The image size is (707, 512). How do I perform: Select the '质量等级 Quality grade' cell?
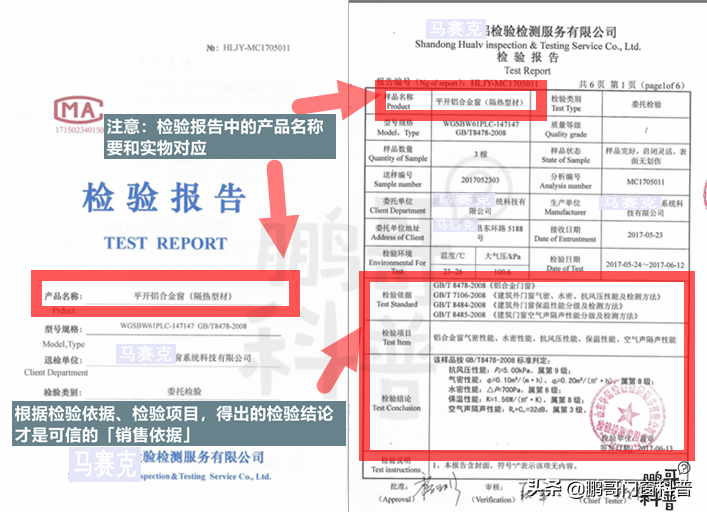(566, 129)
